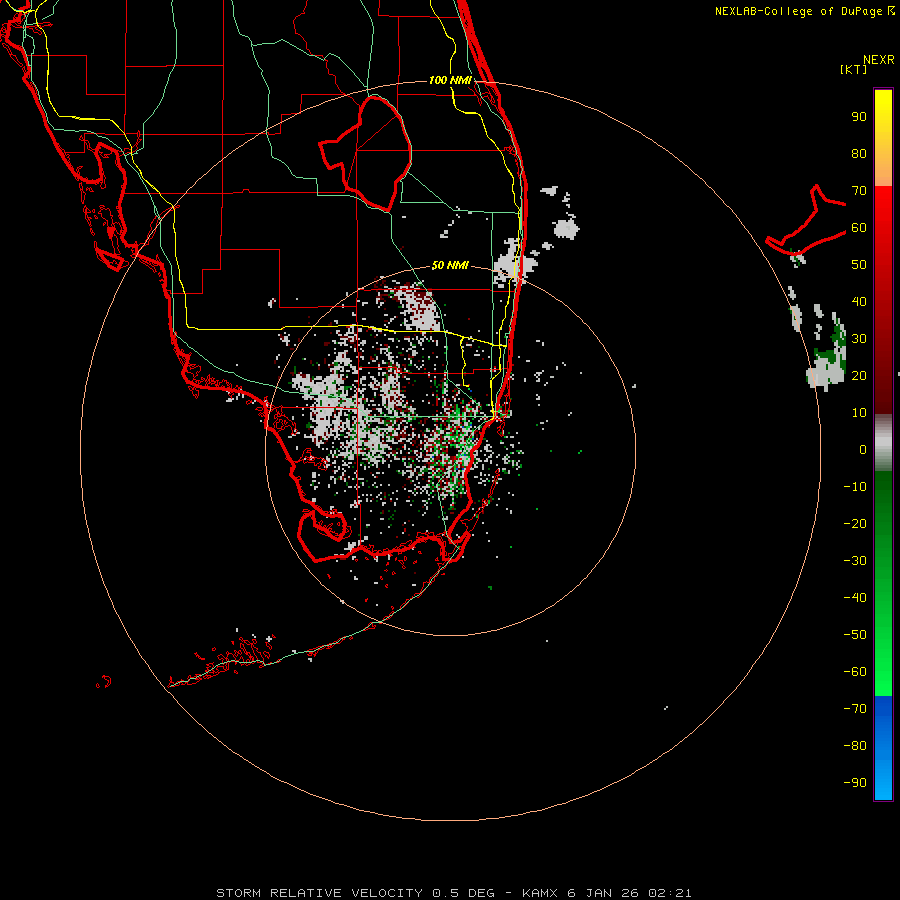Click the Lake Okeechobee outline on map
The width and height of the screenshot is (900, 900).
point(366,152)
